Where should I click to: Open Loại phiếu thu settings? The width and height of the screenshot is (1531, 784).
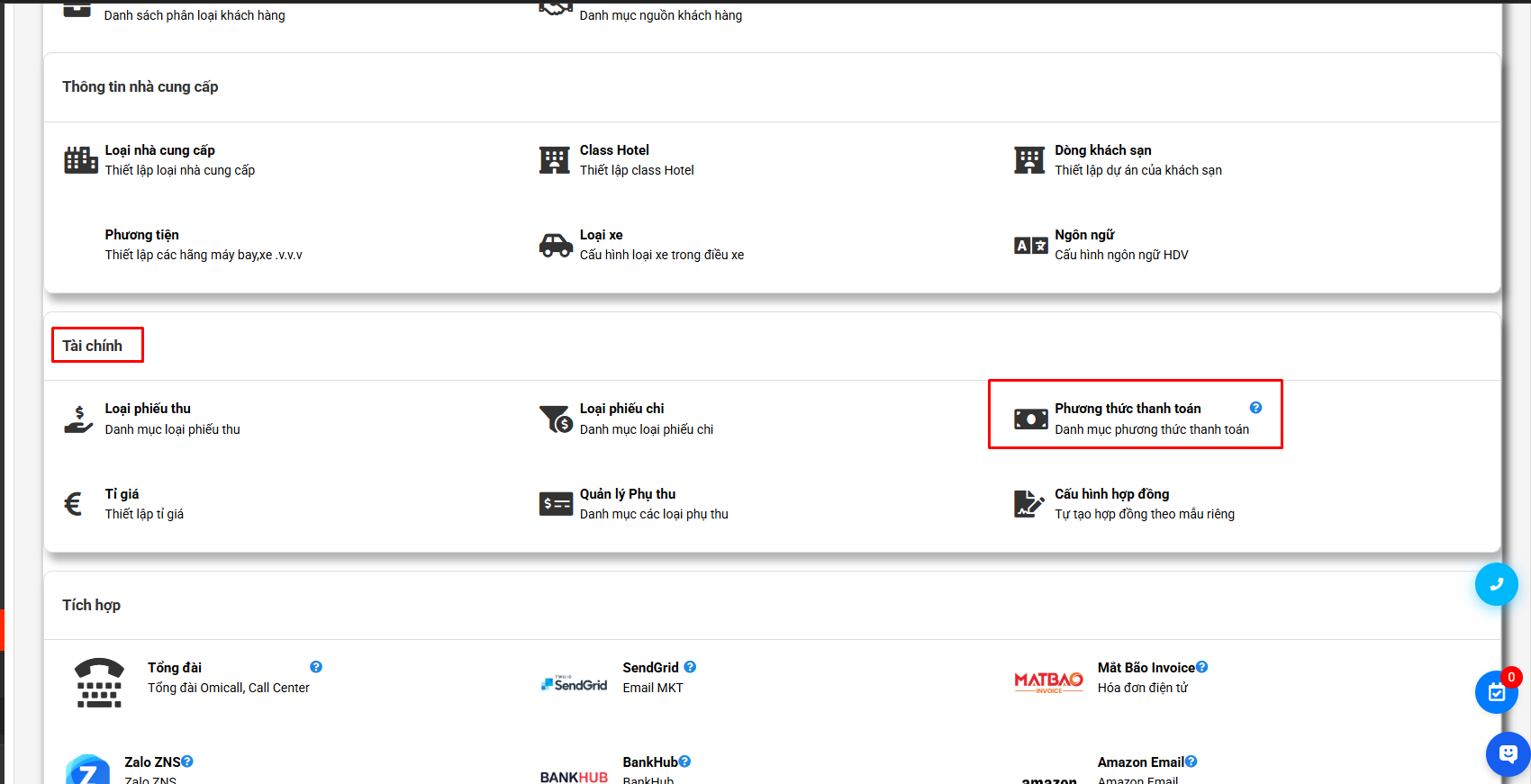[148, 409]
